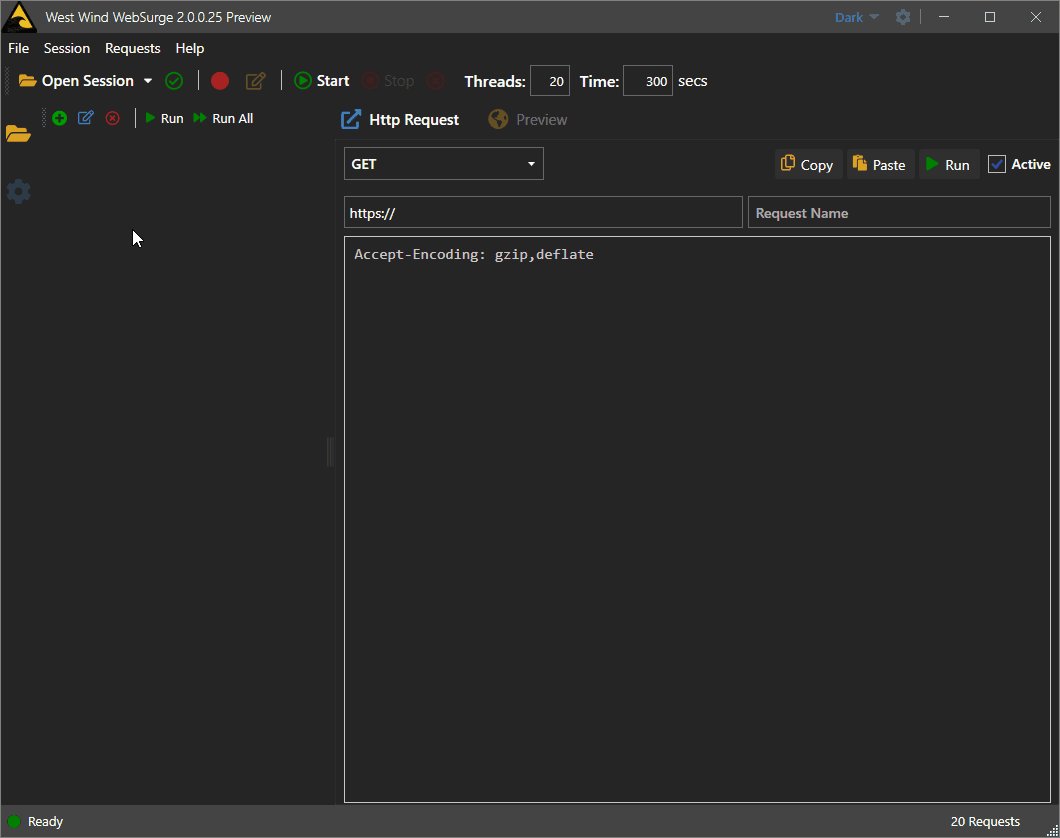1060x838 pixels.
Task: Open settings gear in title bar
Action: pos(902,17)
